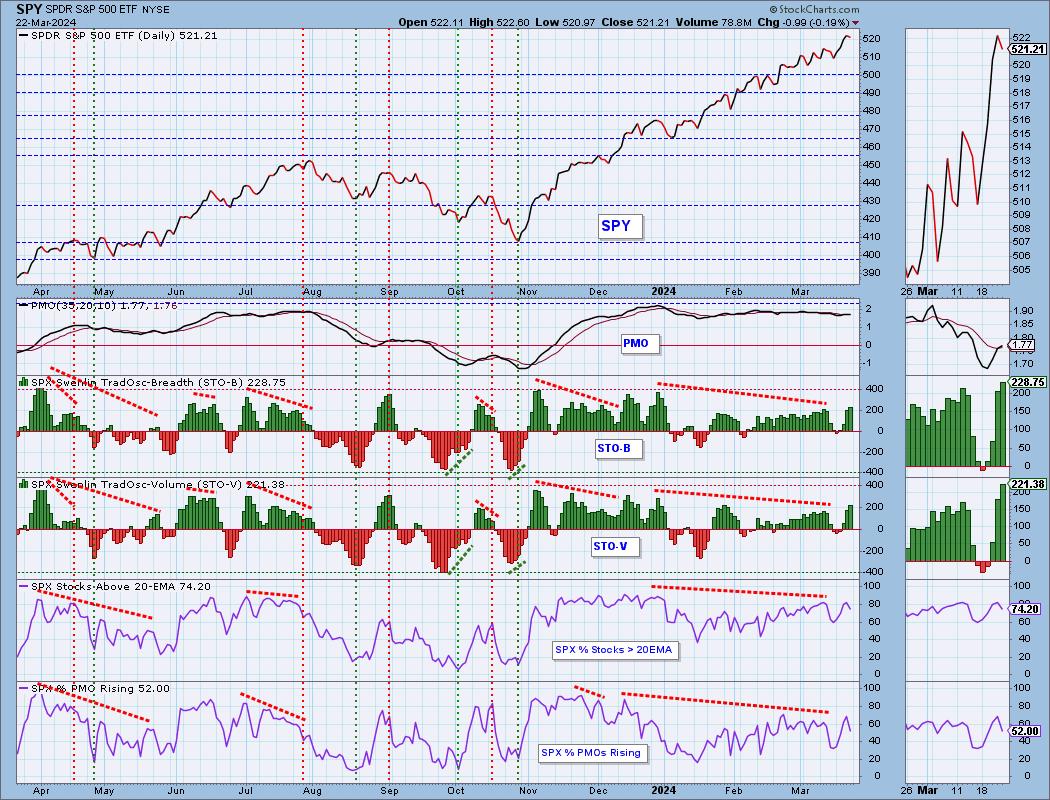Screen dimensions: 1050x800
Task: Click the Chg -0.99 (-0.19%) value
Action: click(x=808, y=22)
